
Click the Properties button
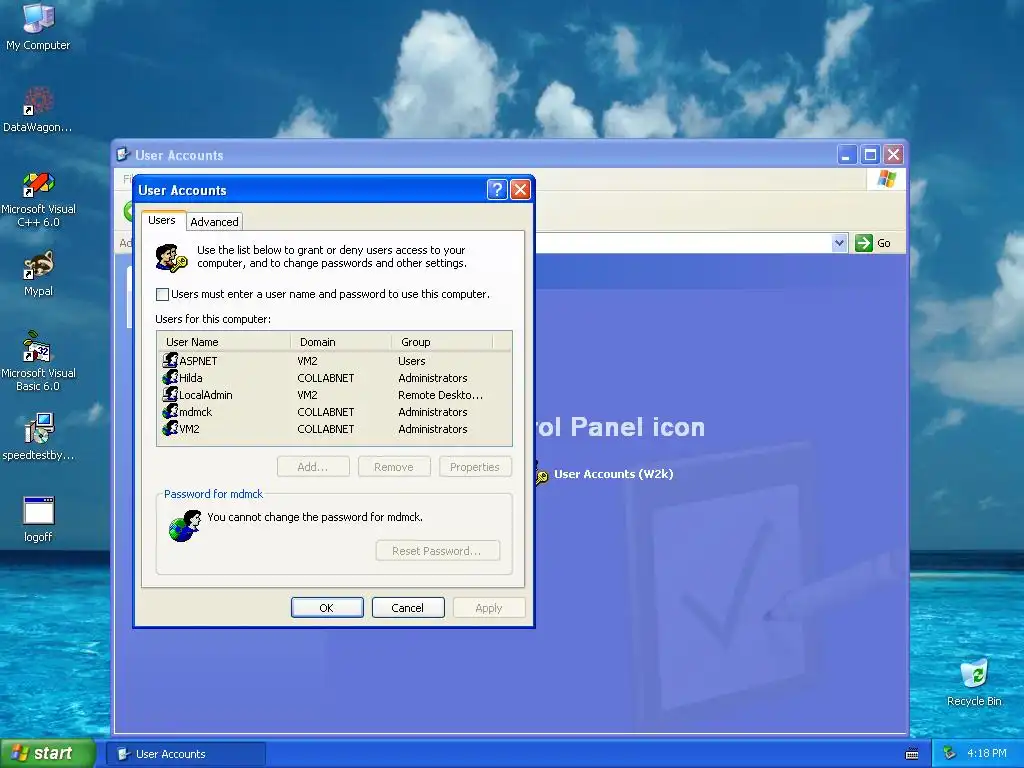475,467
